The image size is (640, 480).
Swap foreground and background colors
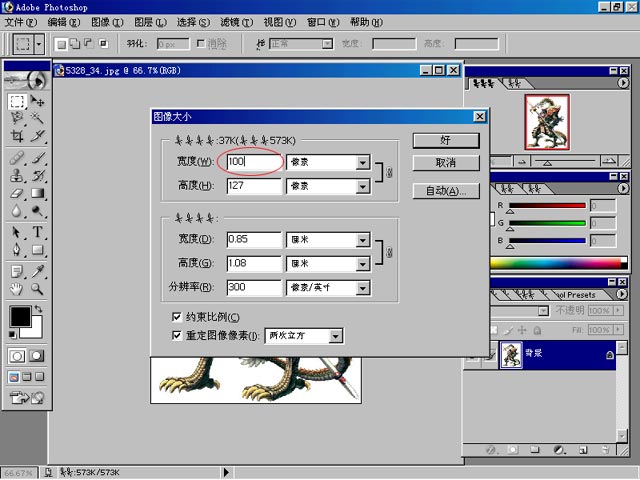[x=38, y=309]
